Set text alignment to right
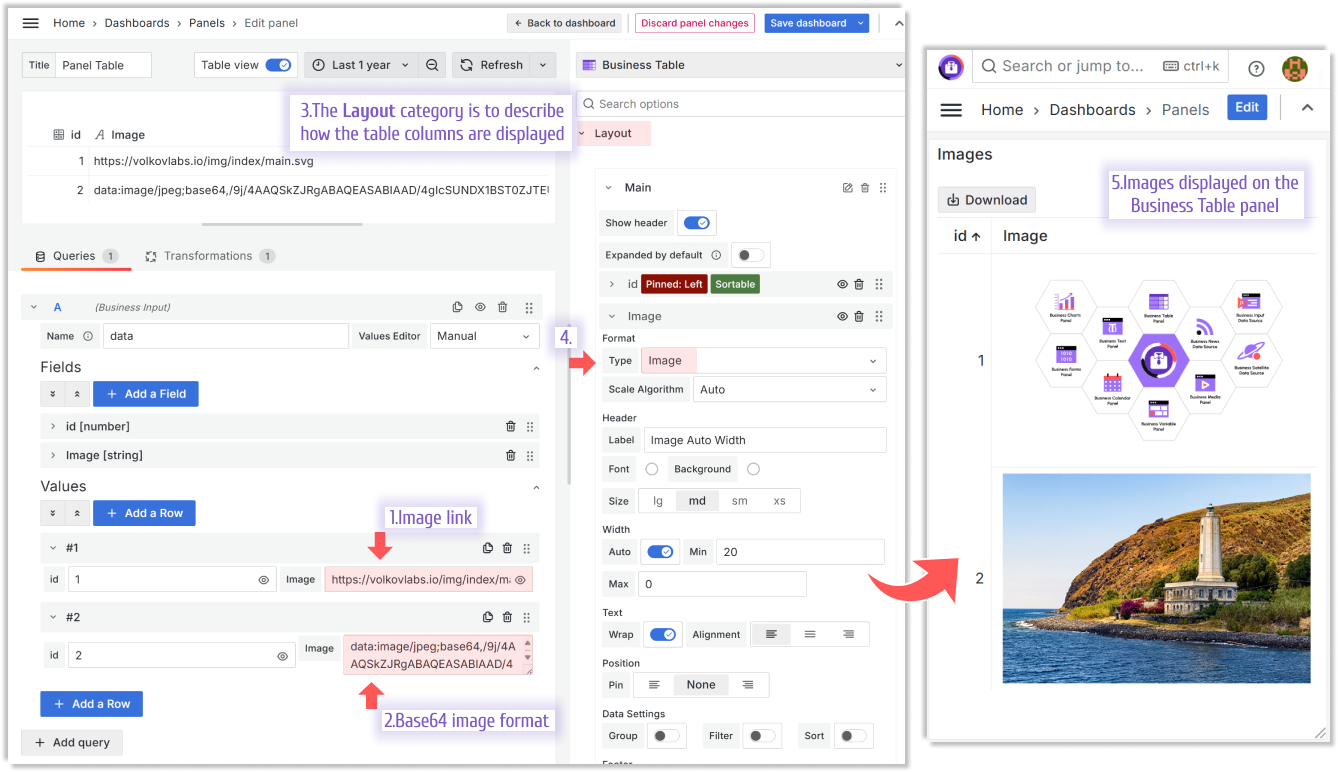 (x=848, y=634)
